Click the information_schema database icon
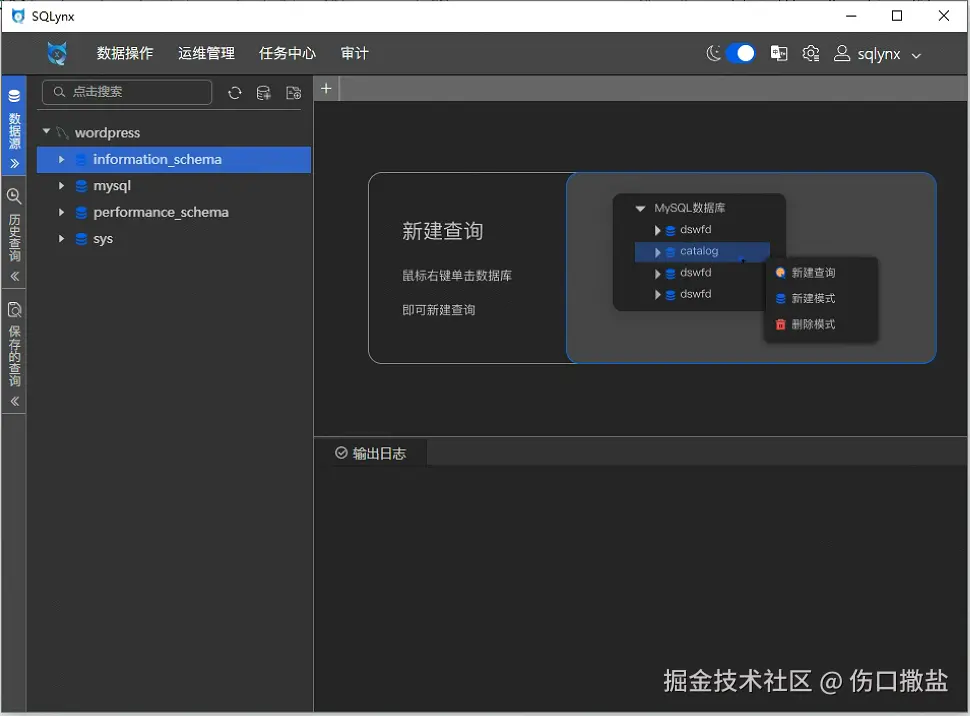Image resolution: width=970 pixels, height=716 pixels. click(x=81, y=160)
